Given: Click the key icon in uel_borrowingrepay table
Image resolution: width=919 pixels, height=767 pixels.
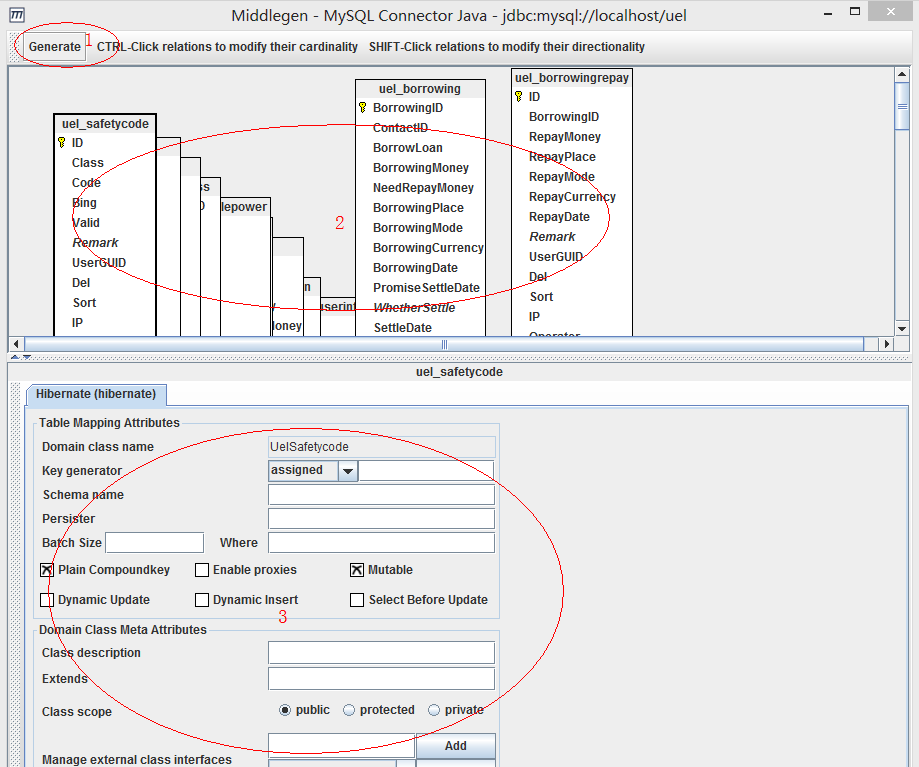Looking at the screenshot, I should (518, 97).
